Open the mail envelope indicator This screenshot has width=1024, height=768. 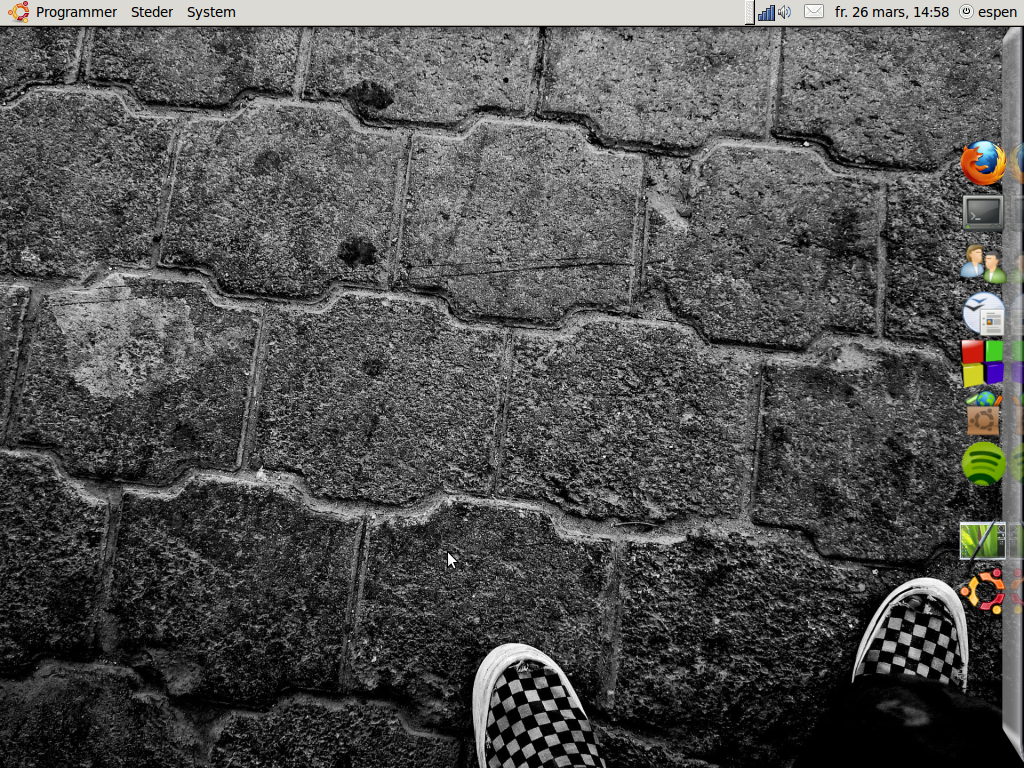click(x=813, y=12)
